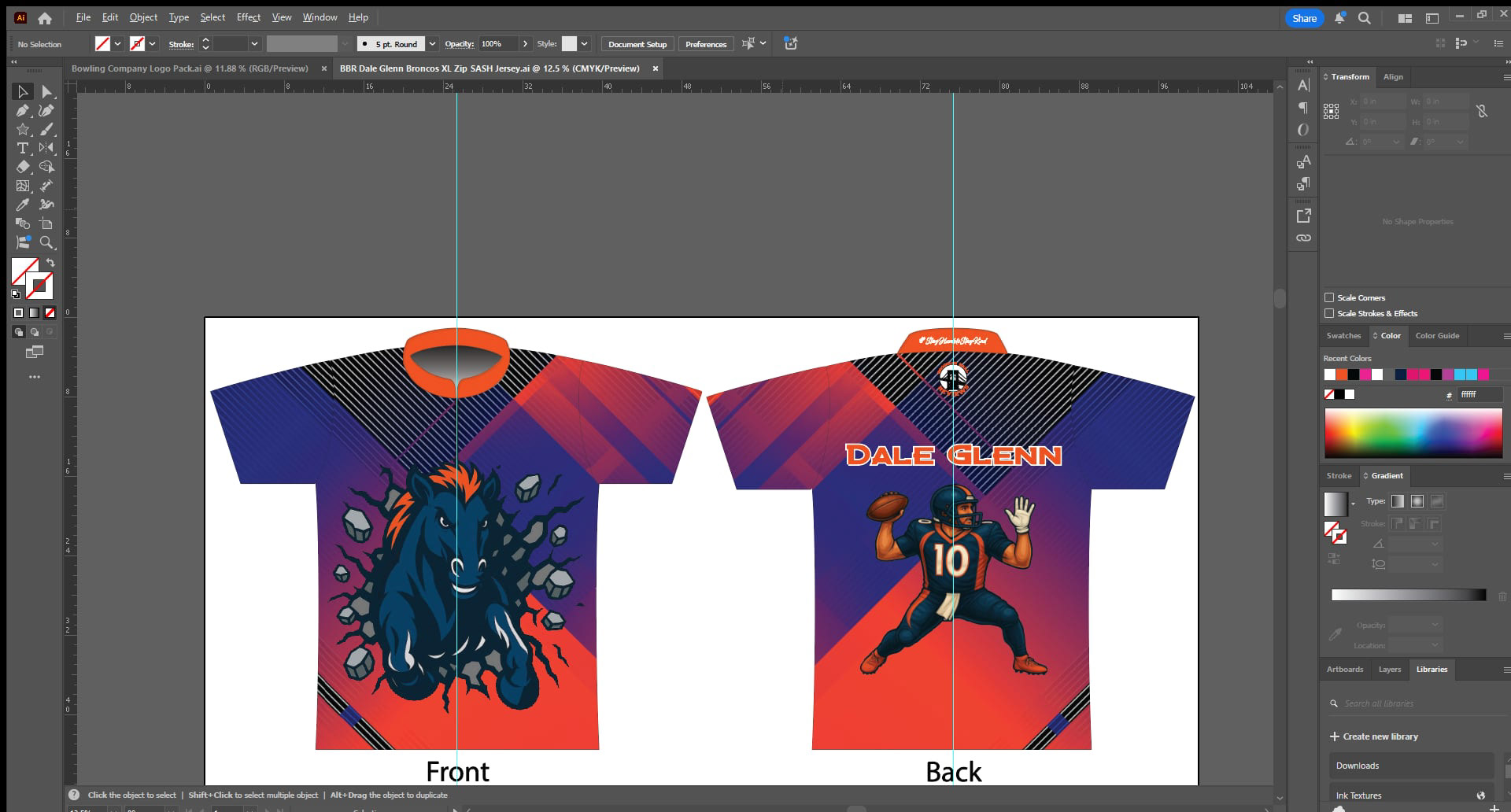The width and height of the screenshot is (1511, 812).
Task: Open Character panel icon in dock
Action: pyautogui.click(x=1304, y=85)
